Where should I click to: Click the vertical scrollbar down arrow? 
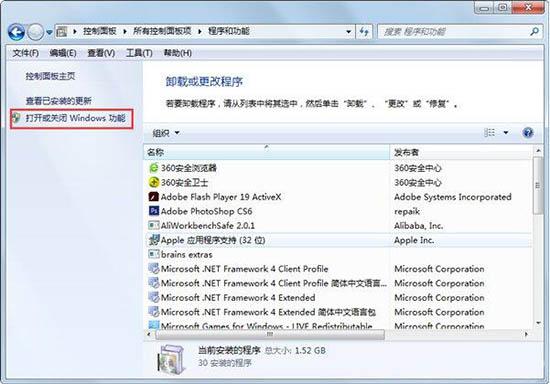(538, 323)
